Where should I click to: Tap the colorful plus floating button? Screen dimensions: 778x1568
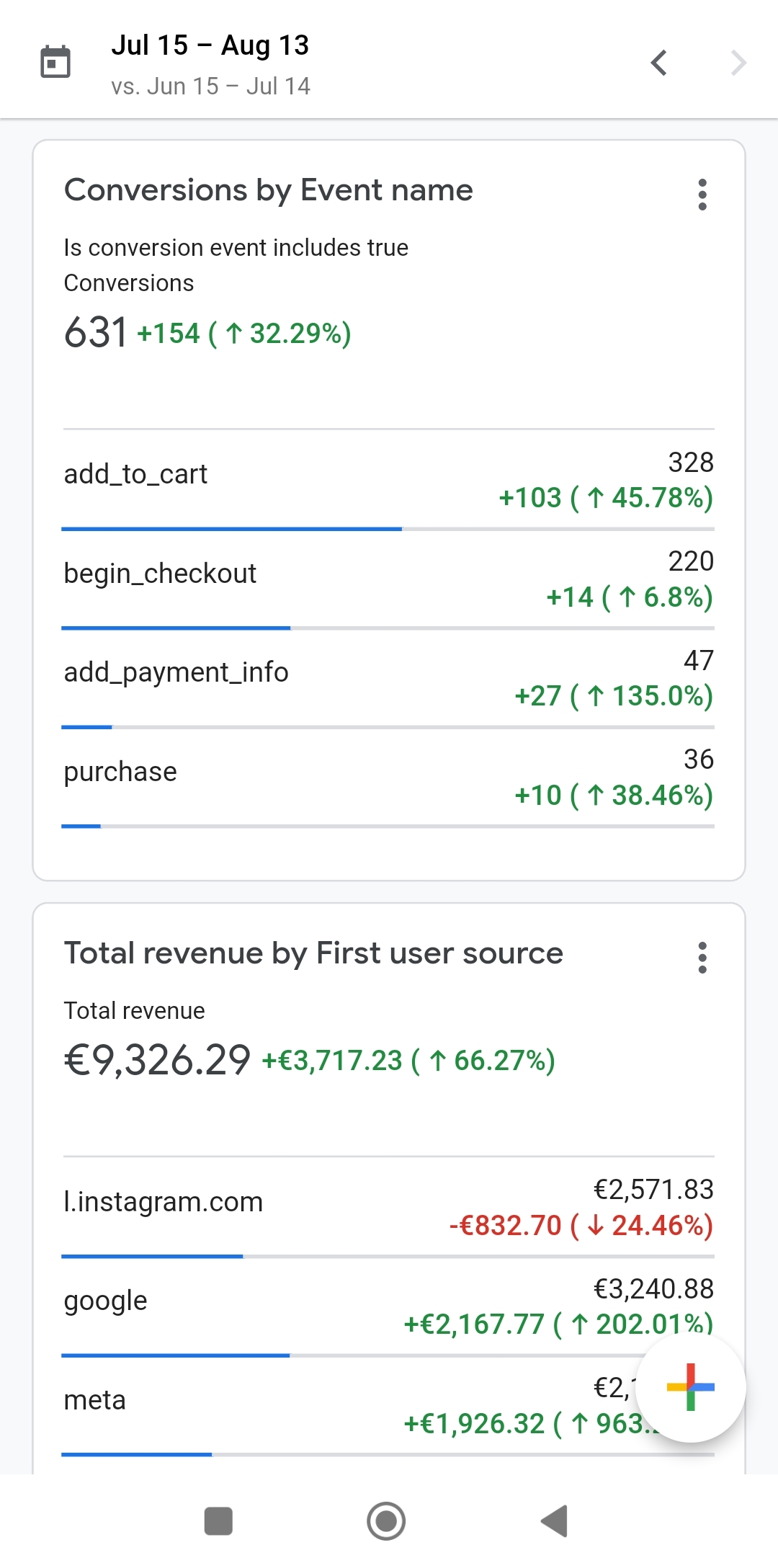pos(690,1387)
